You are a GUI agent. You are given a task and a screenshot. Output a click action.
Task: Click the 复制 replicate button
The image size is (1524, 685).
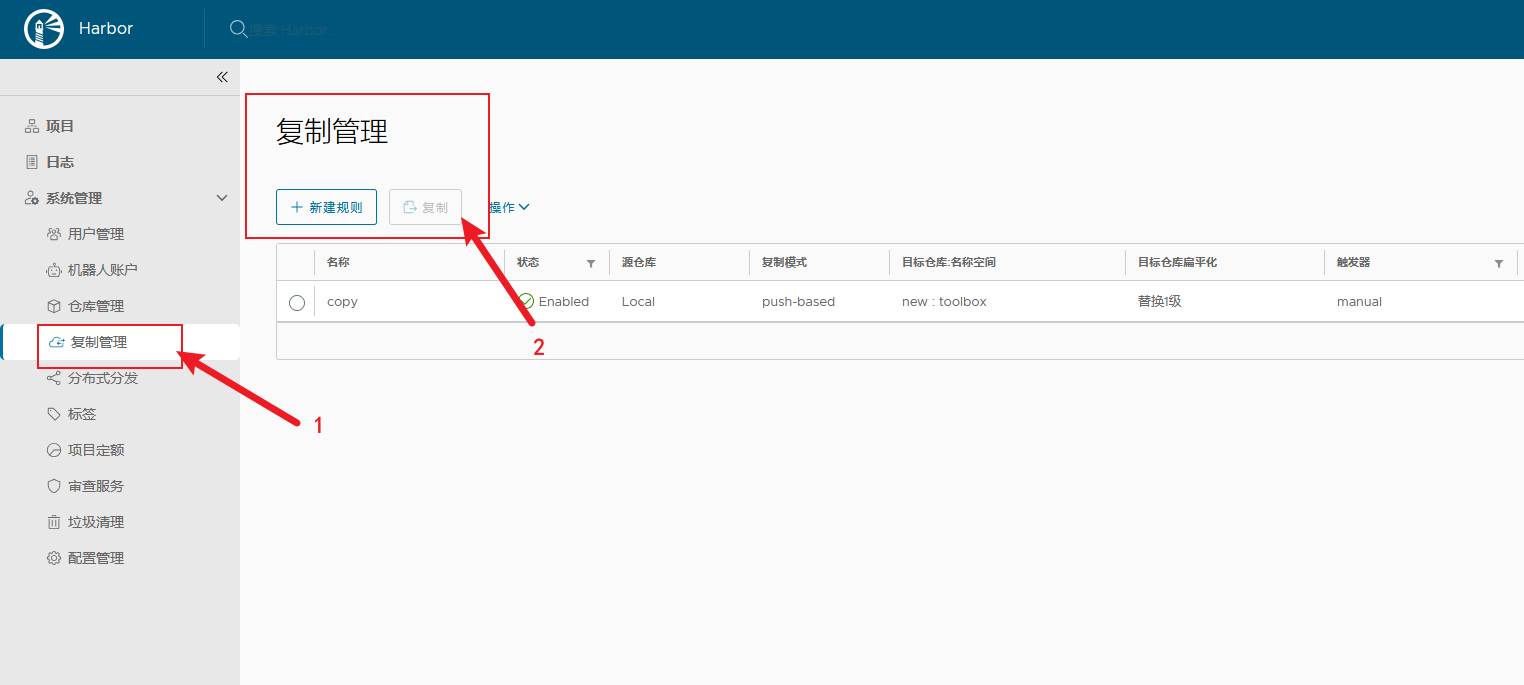[425, 207]
